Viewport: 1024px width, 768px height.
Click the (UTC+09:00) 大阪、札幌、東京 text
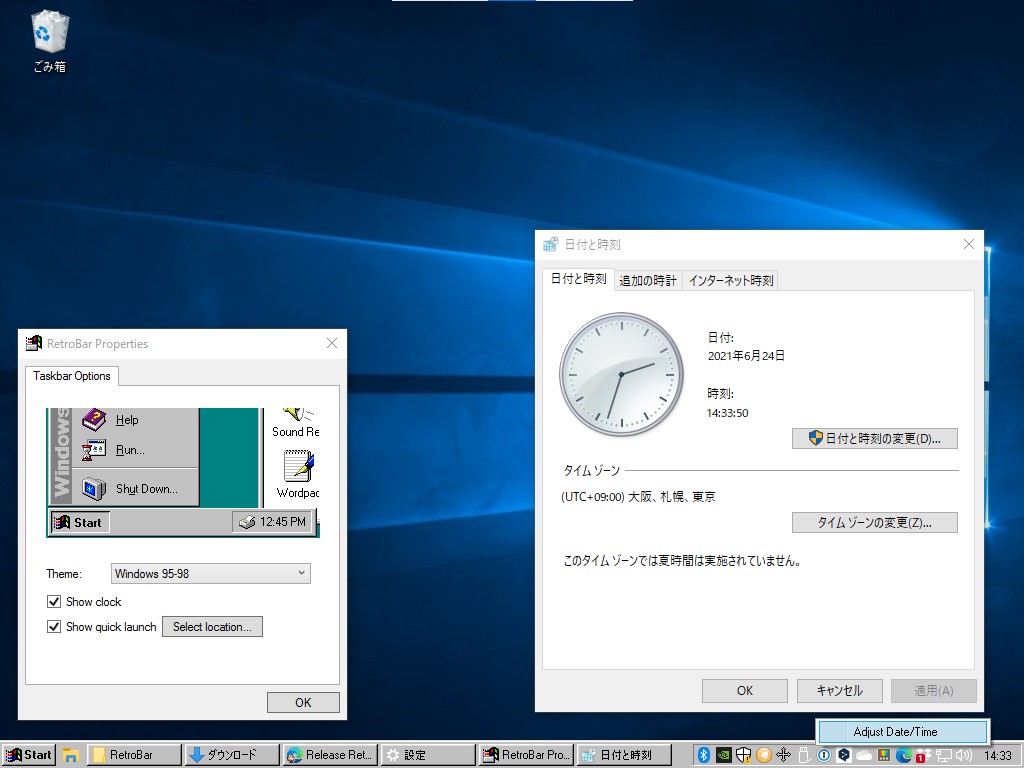[638, 496]
